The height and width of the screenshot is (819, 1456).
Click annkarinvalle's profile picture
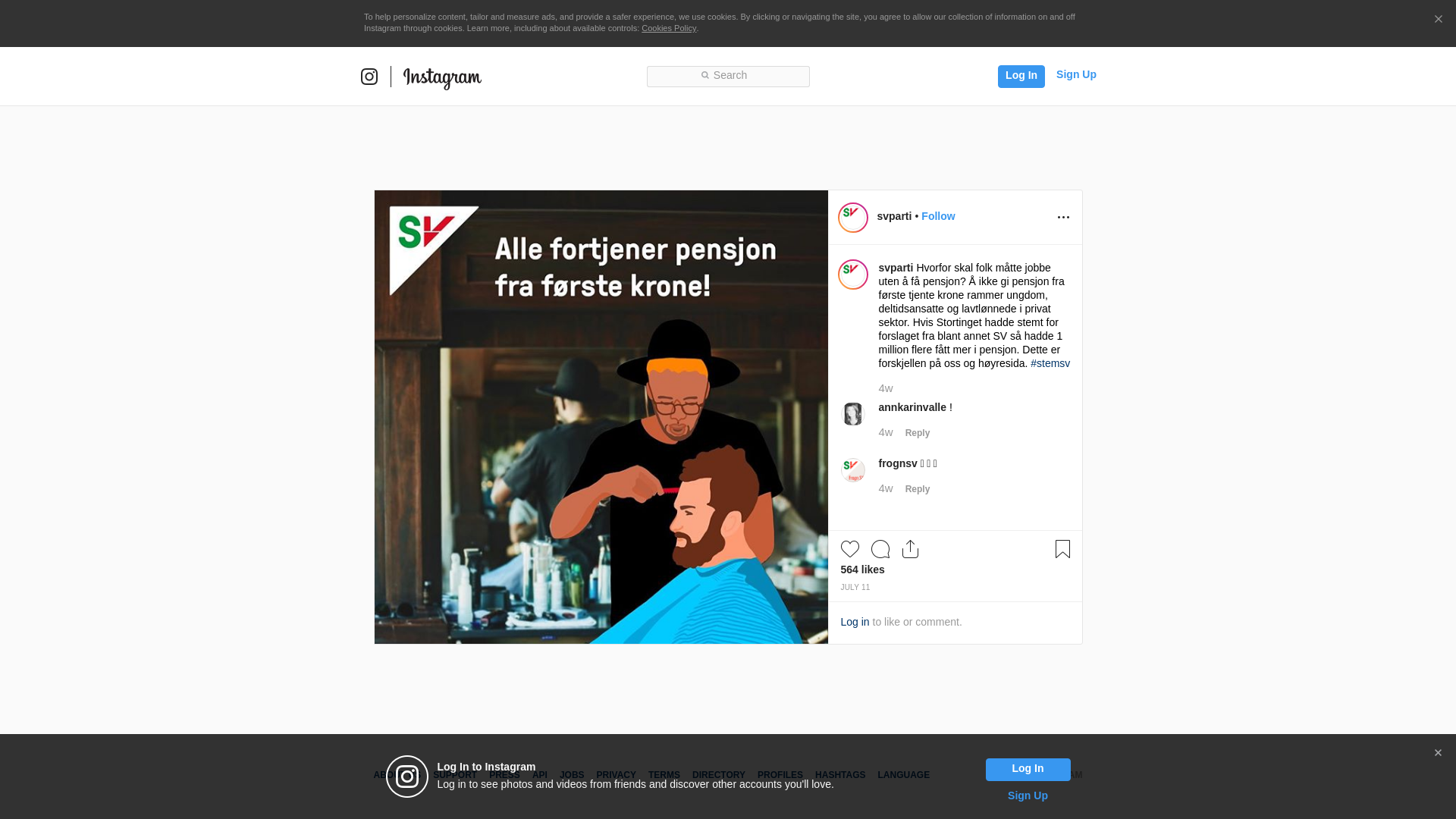click(853, 414)
